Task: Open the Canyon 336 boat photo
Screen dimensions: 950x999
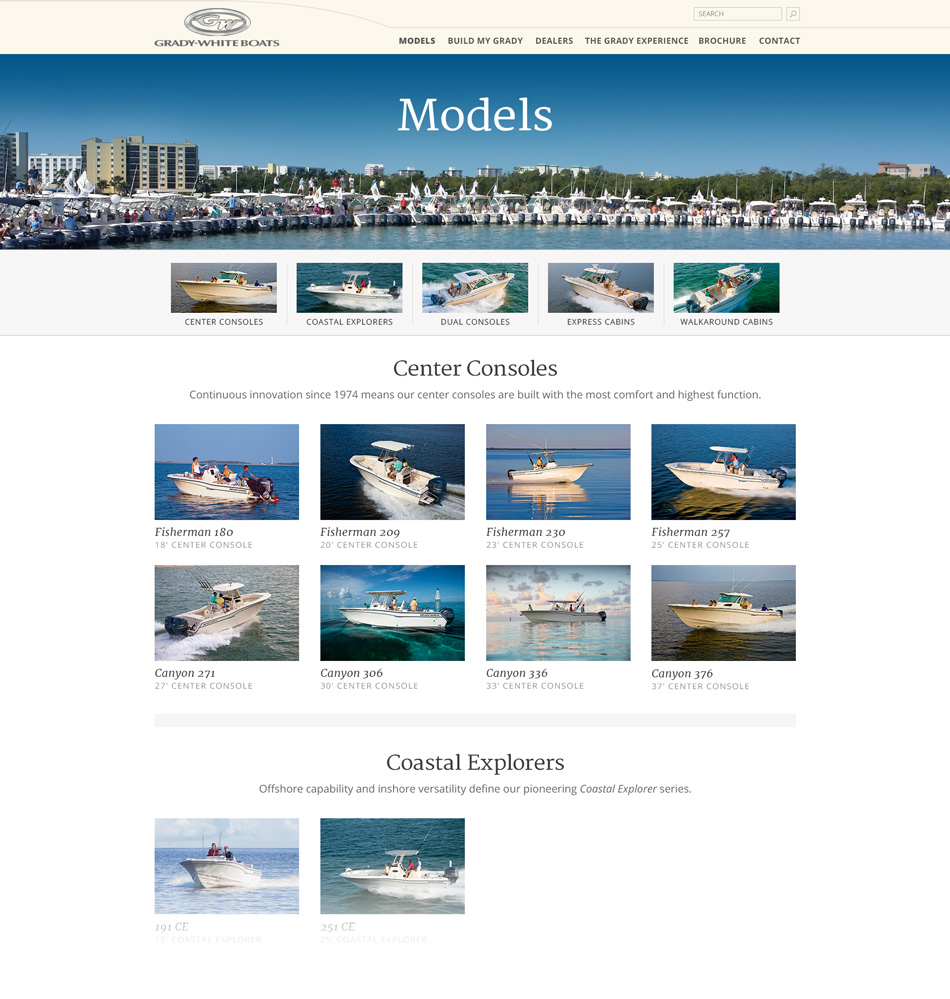Action: (x=558, y=613)
